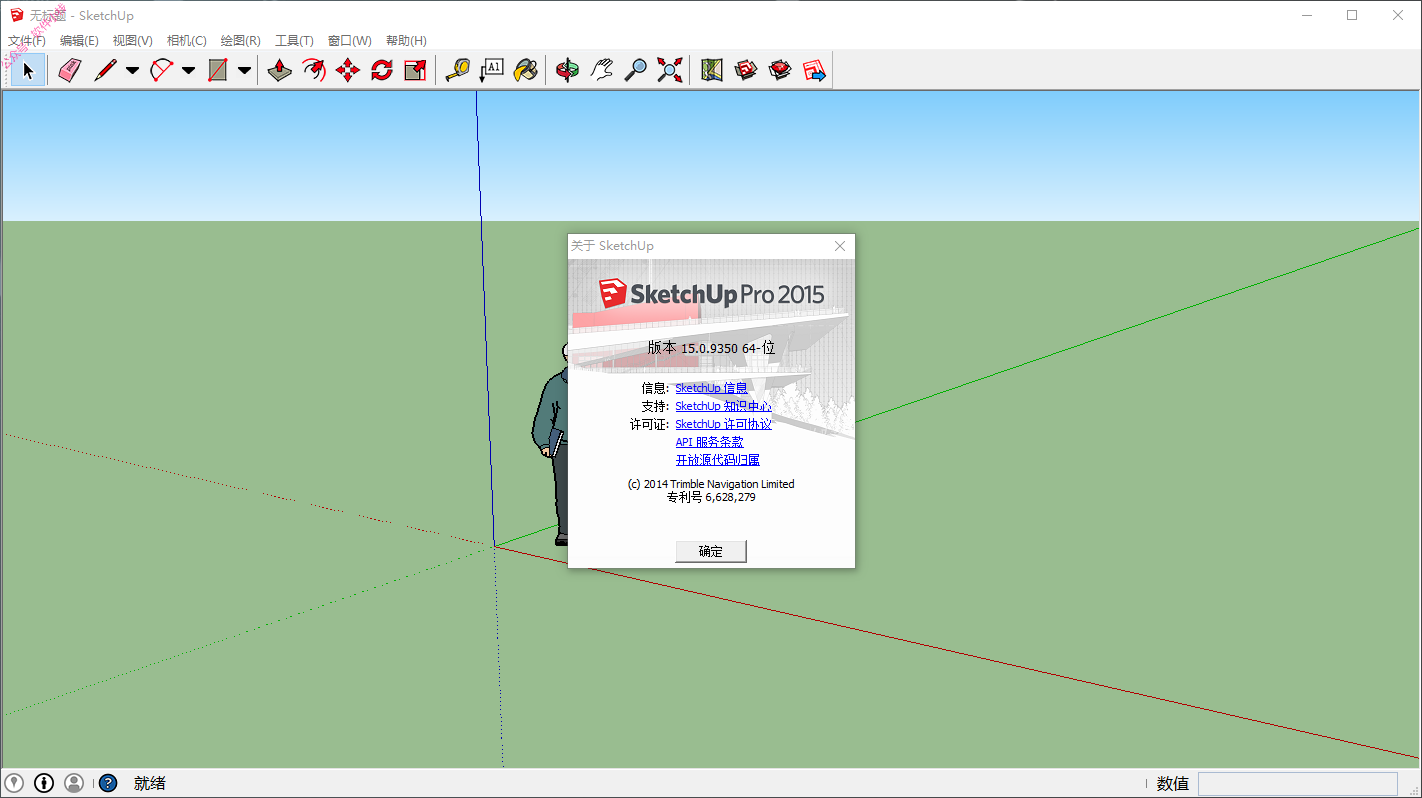Click the user sign-in status bar icon

pos(74,783)
